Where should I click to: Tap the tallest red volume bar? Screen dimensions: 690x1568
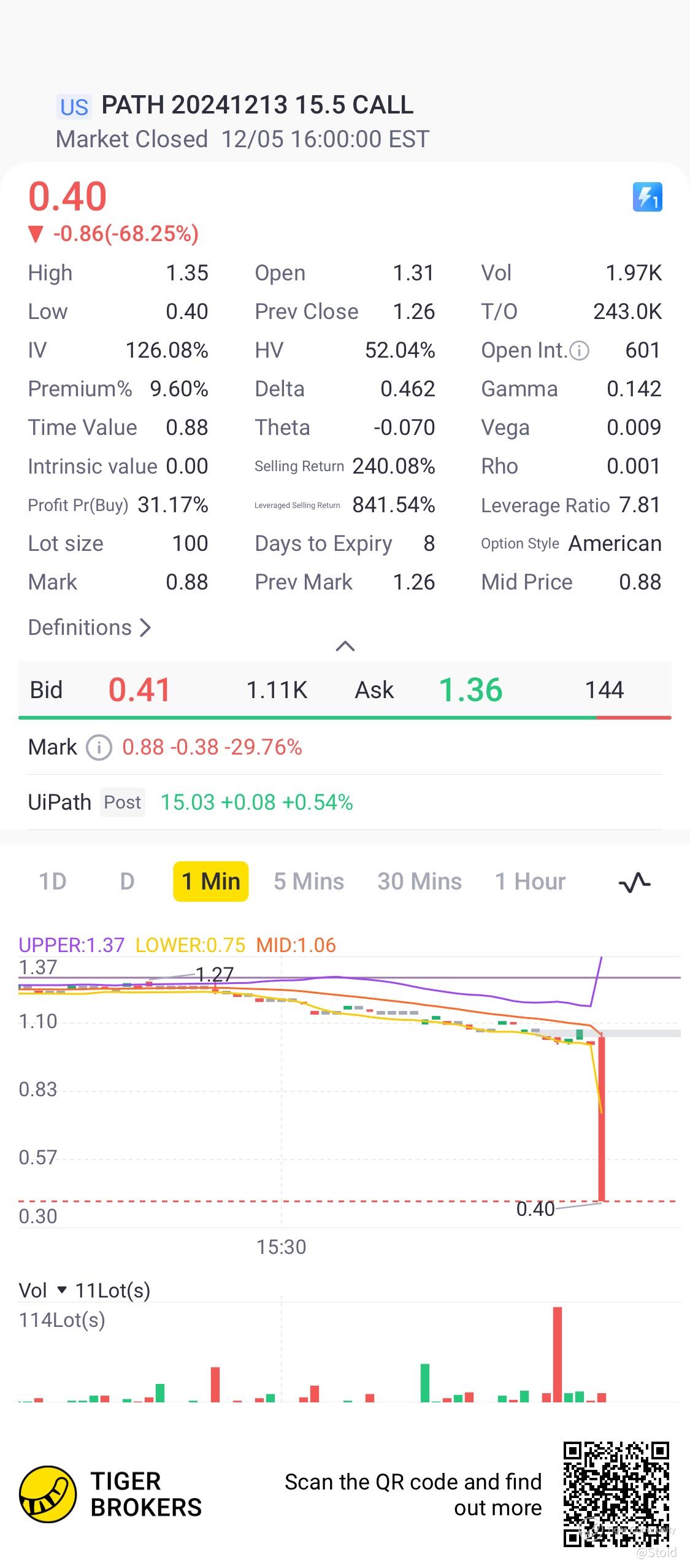click(x=557, y=1355)
